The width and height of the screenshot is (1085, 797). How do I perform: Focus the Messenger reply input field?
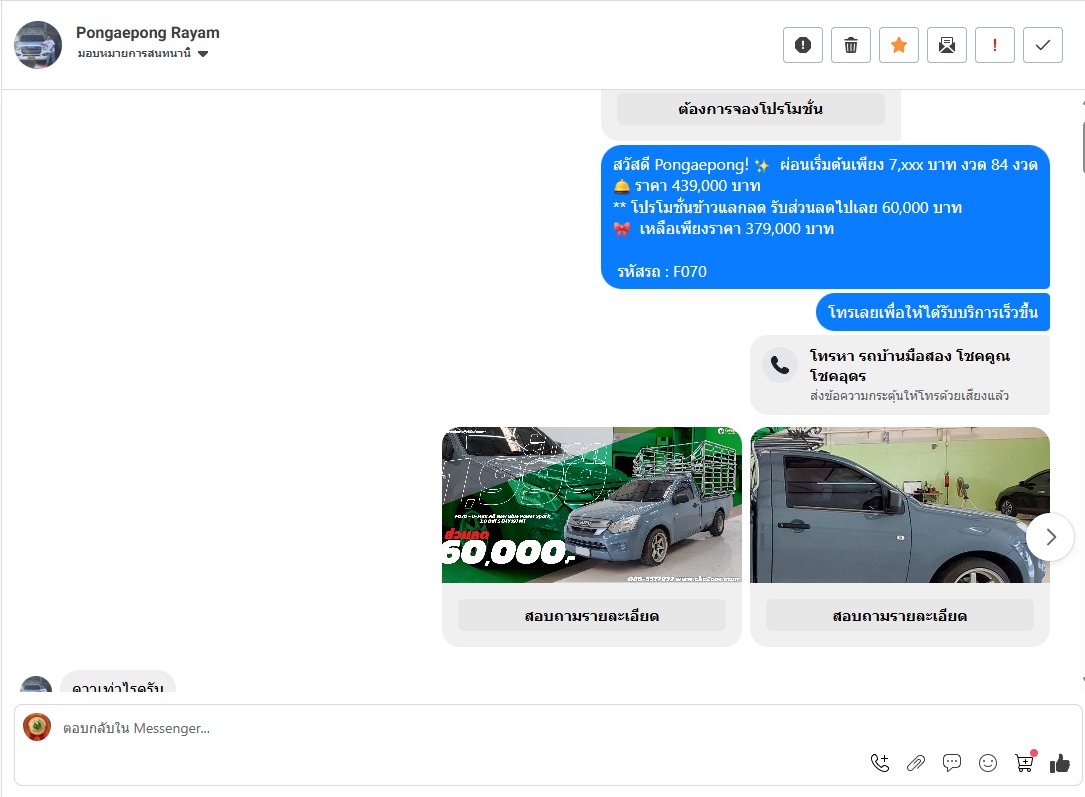click(548, 728)
